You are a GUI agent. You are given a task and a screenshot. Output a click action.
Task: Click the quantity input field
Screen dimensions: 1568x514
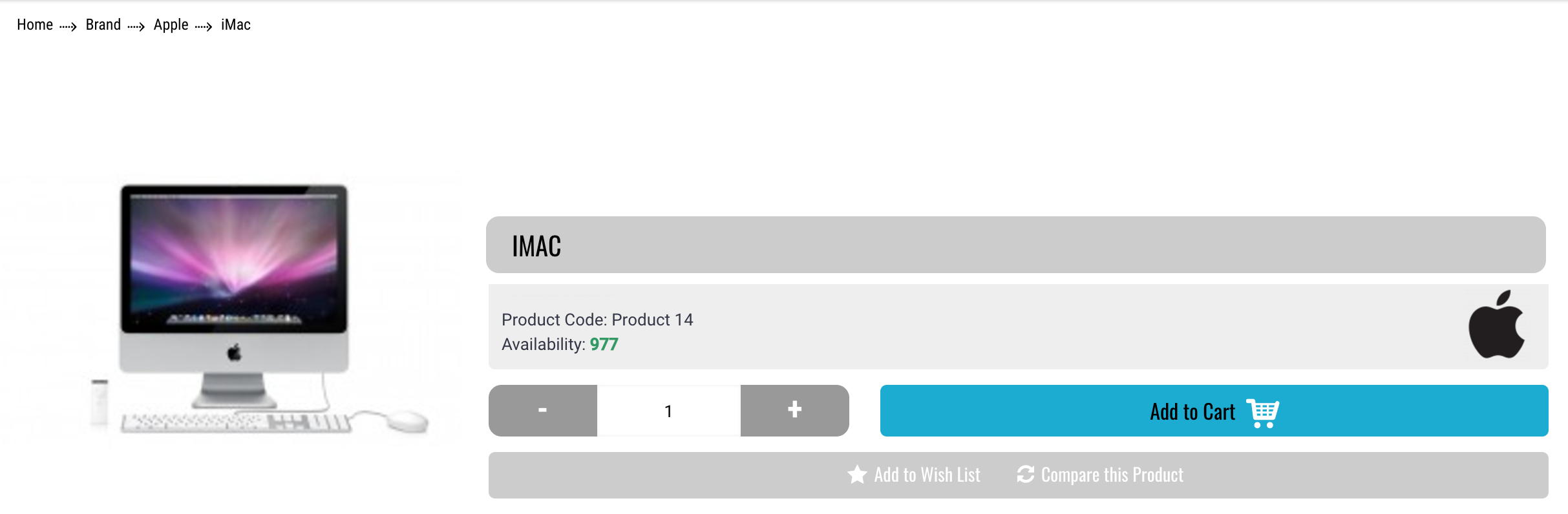click(669, 411)
